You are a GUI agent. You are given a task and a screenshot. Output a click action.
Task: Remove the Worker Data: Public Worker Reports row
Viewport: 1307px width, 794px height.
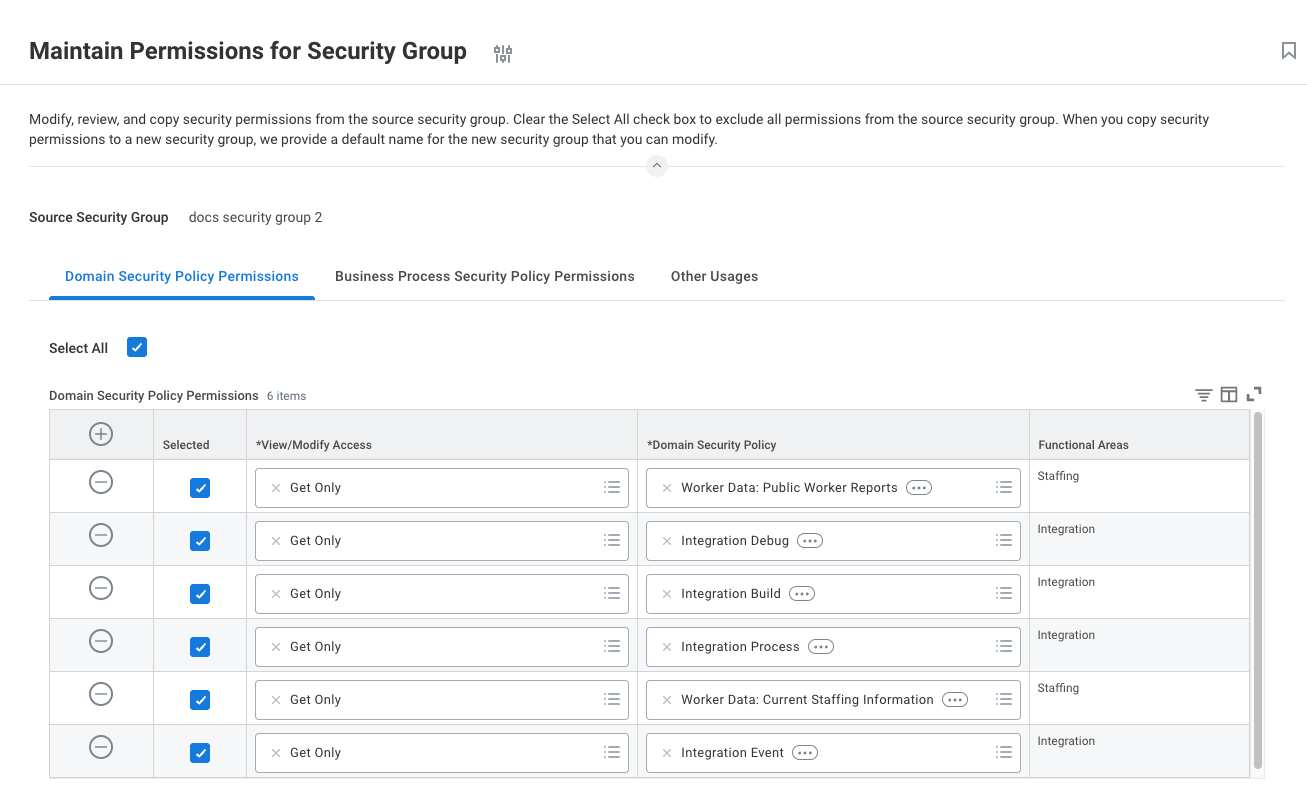pyautogui.click(x=101, y=482)
